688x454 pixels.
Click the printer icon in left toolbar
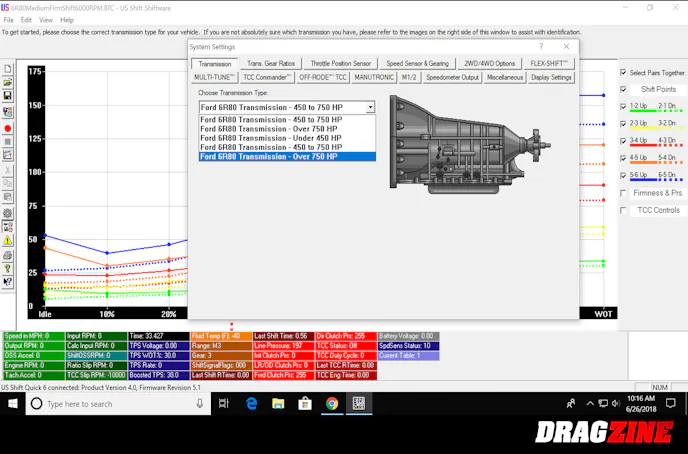point(8,255)
